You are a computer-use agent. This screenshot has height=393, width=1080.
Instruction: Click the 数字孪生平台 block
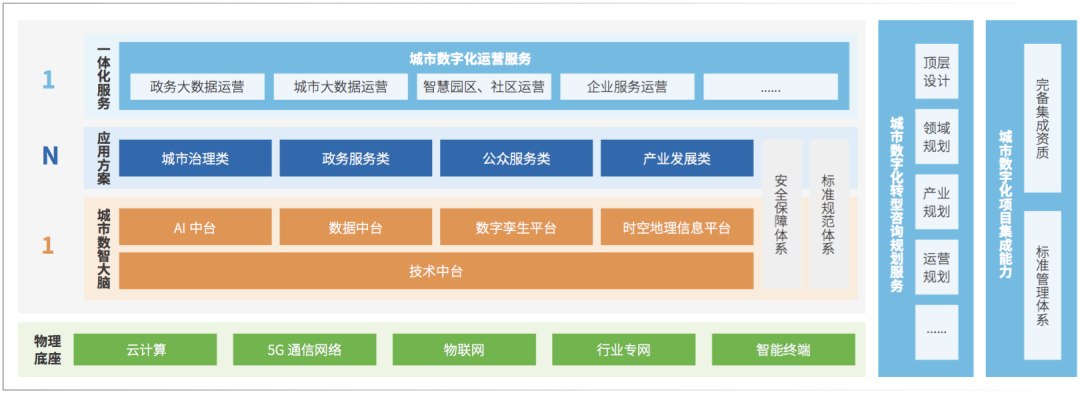click(x=517, y=227)
